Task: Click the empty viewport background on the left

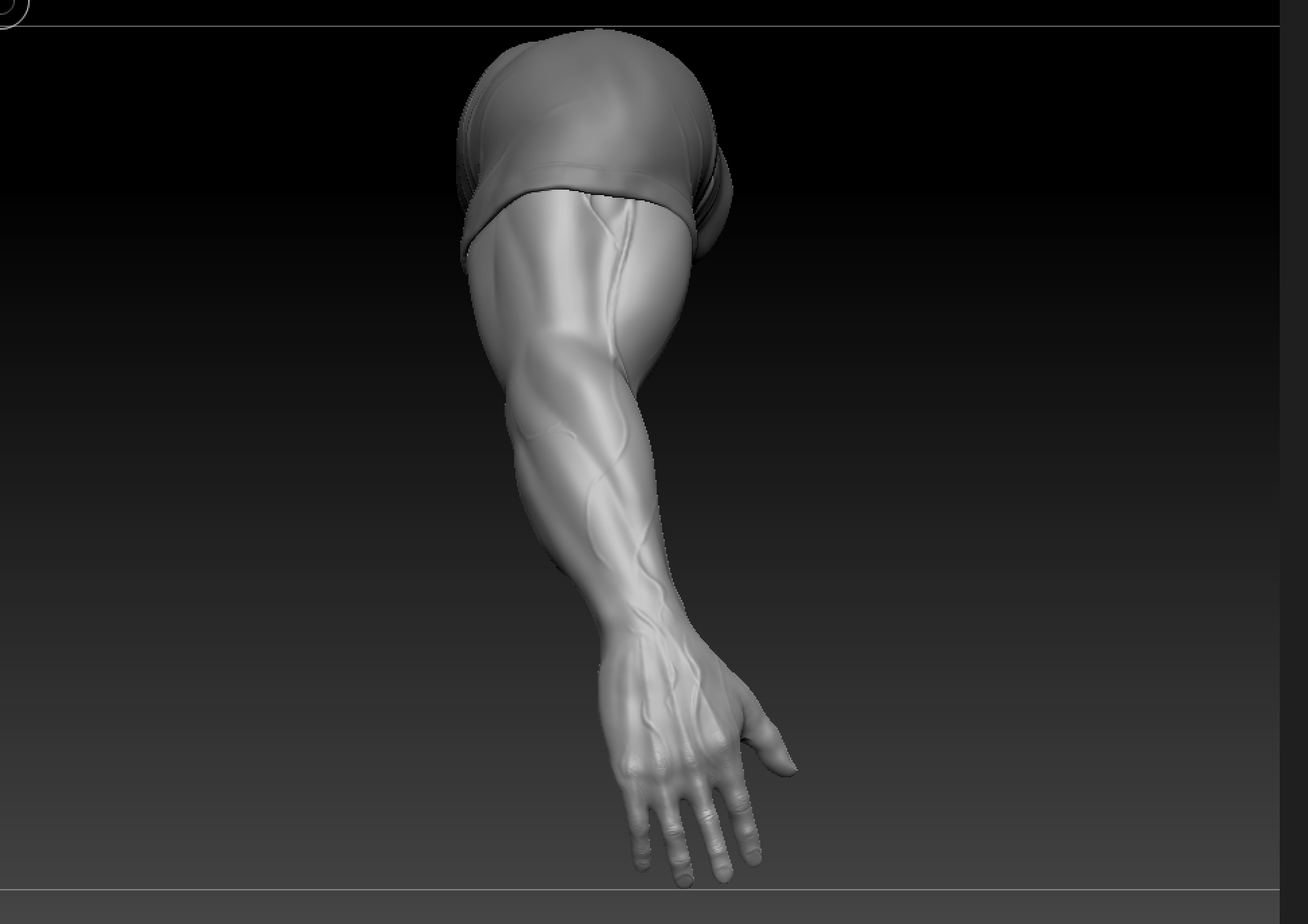Action: pos(202,471)
